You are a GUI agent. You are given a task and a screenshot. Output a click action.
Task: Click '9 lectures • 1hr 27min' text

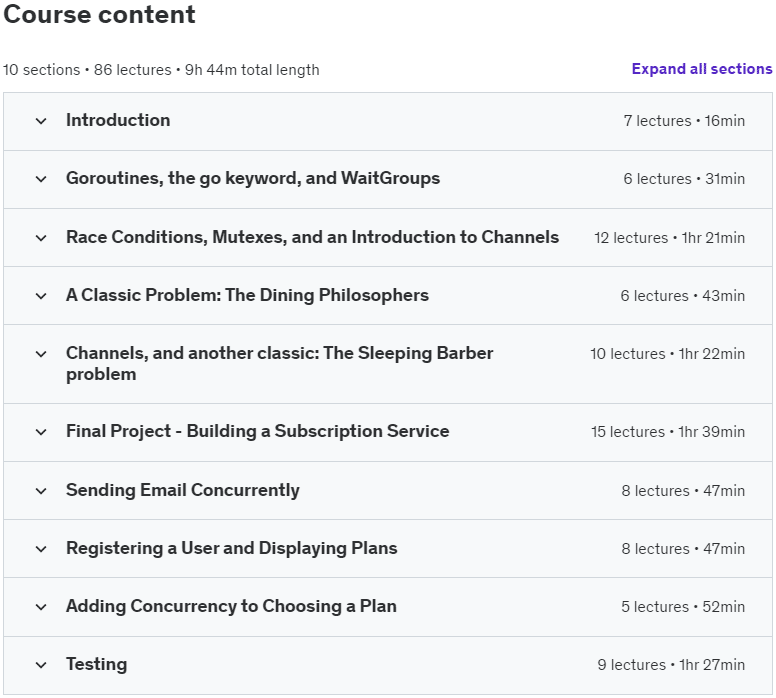[x=671, y=665]
